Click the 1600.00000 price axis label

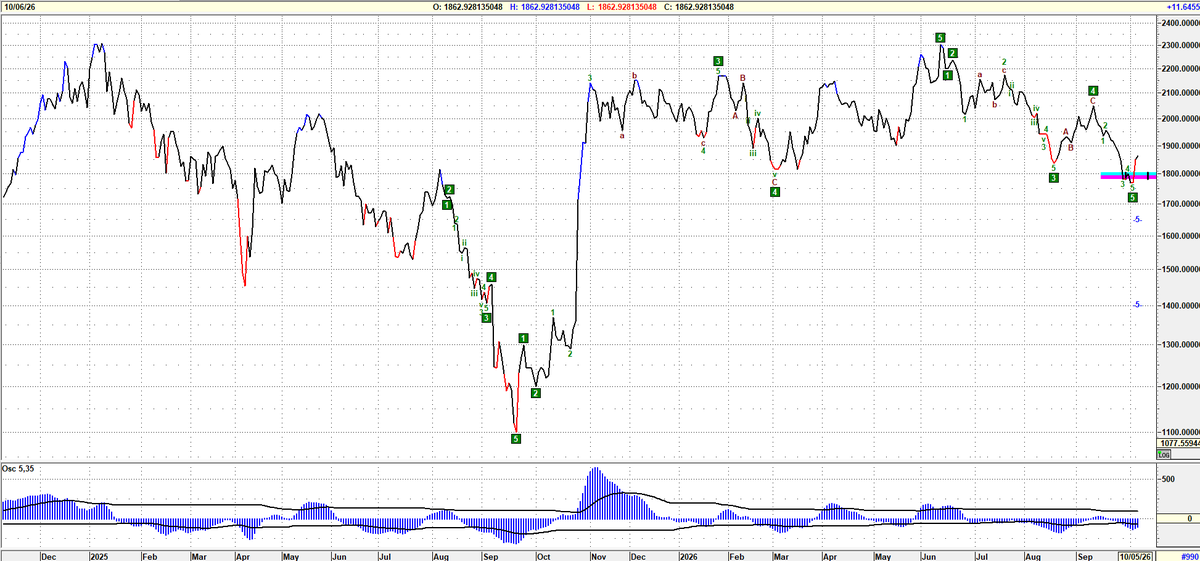pyautogui.click(x=1179, y=236)
